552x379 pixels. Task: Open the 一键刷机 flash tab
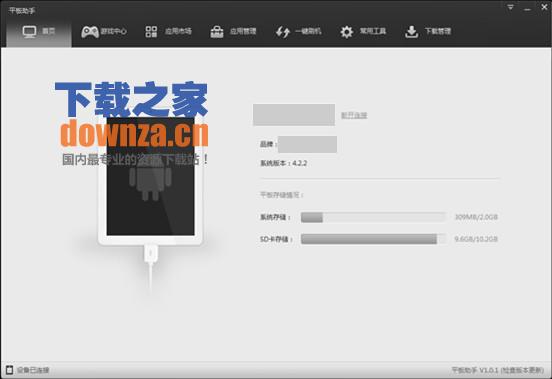[x=298, y=32]
